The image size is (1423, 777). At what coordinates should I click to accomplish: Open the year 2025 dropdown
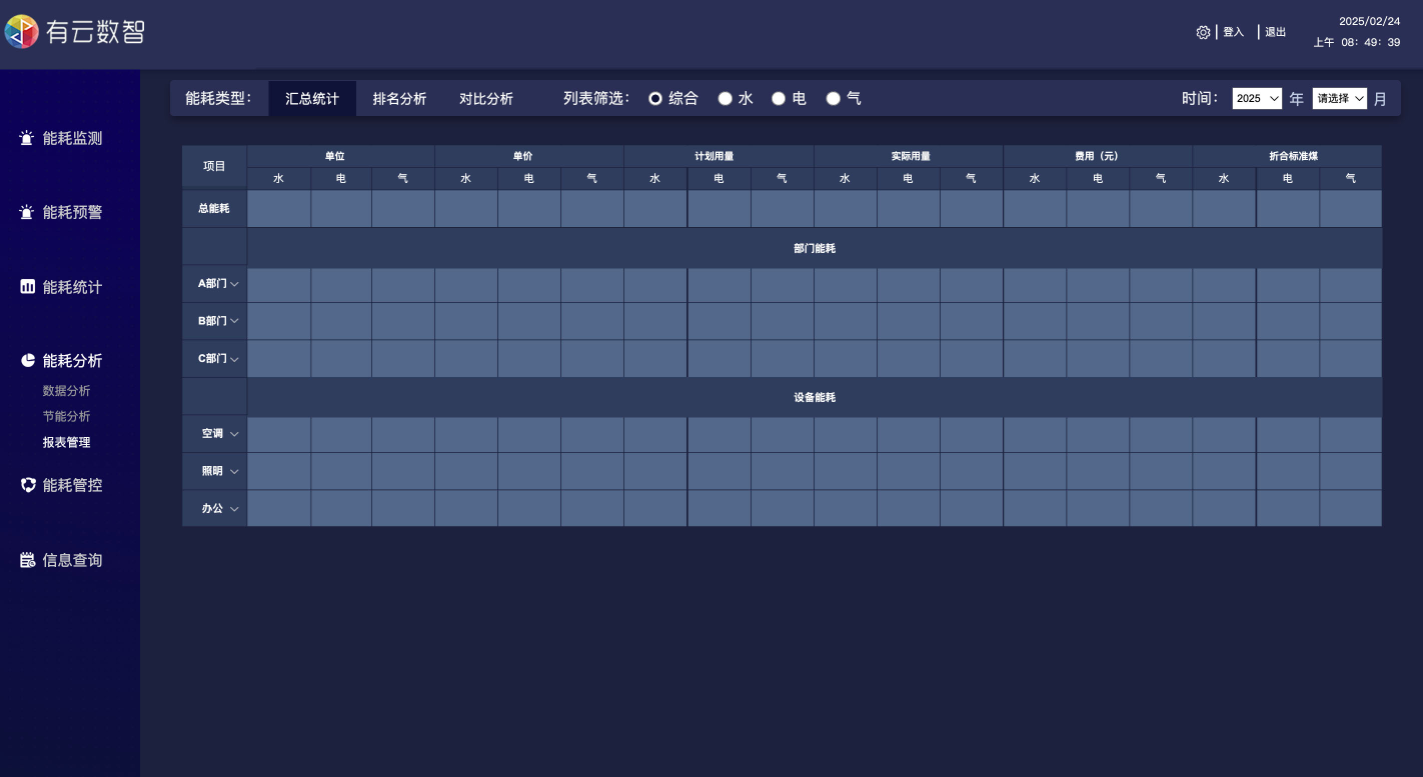(1256, 98)
